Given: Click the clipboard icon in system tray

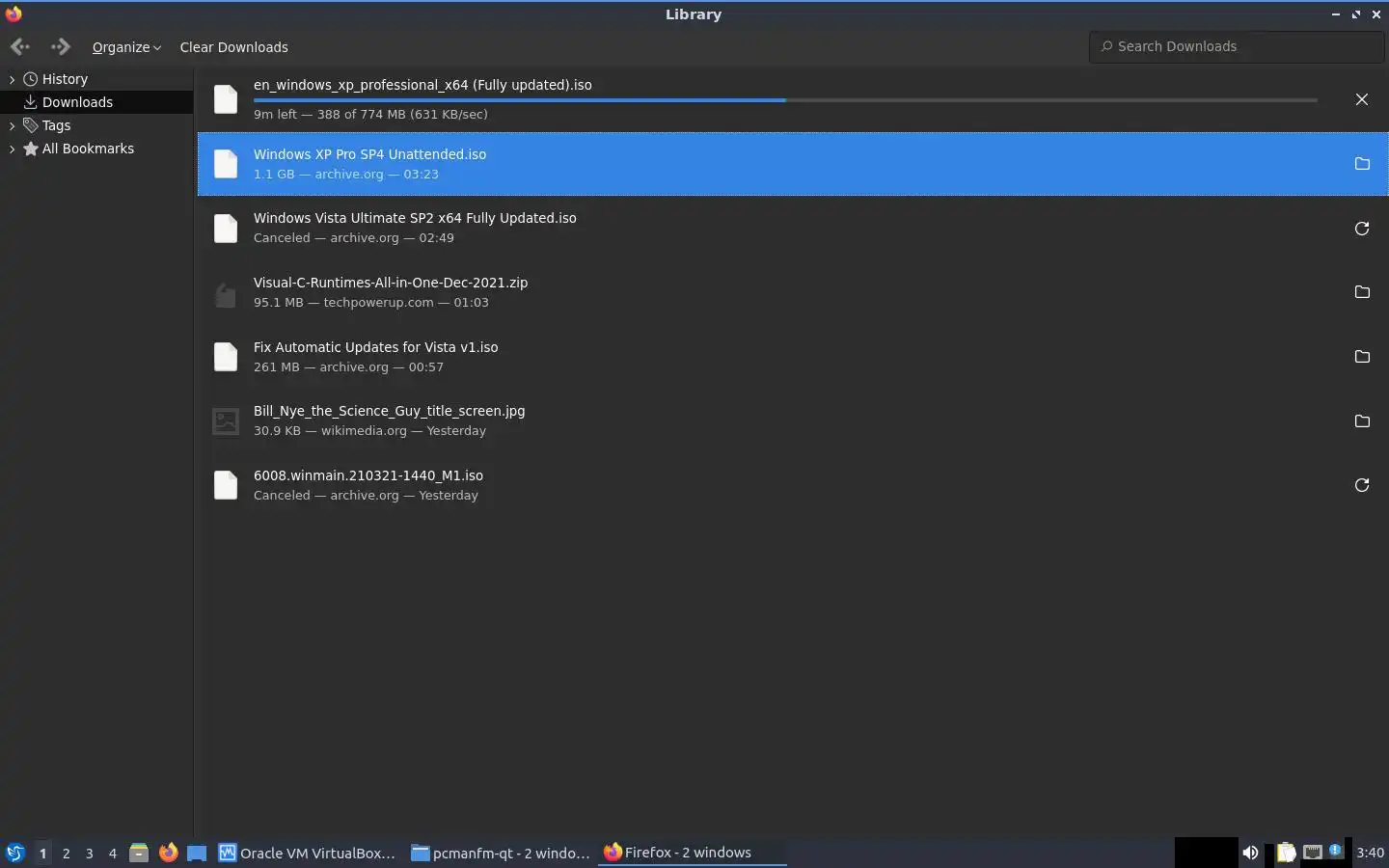Looking at the screenshot, I should pyautogui.click(x=1286, y=853).
